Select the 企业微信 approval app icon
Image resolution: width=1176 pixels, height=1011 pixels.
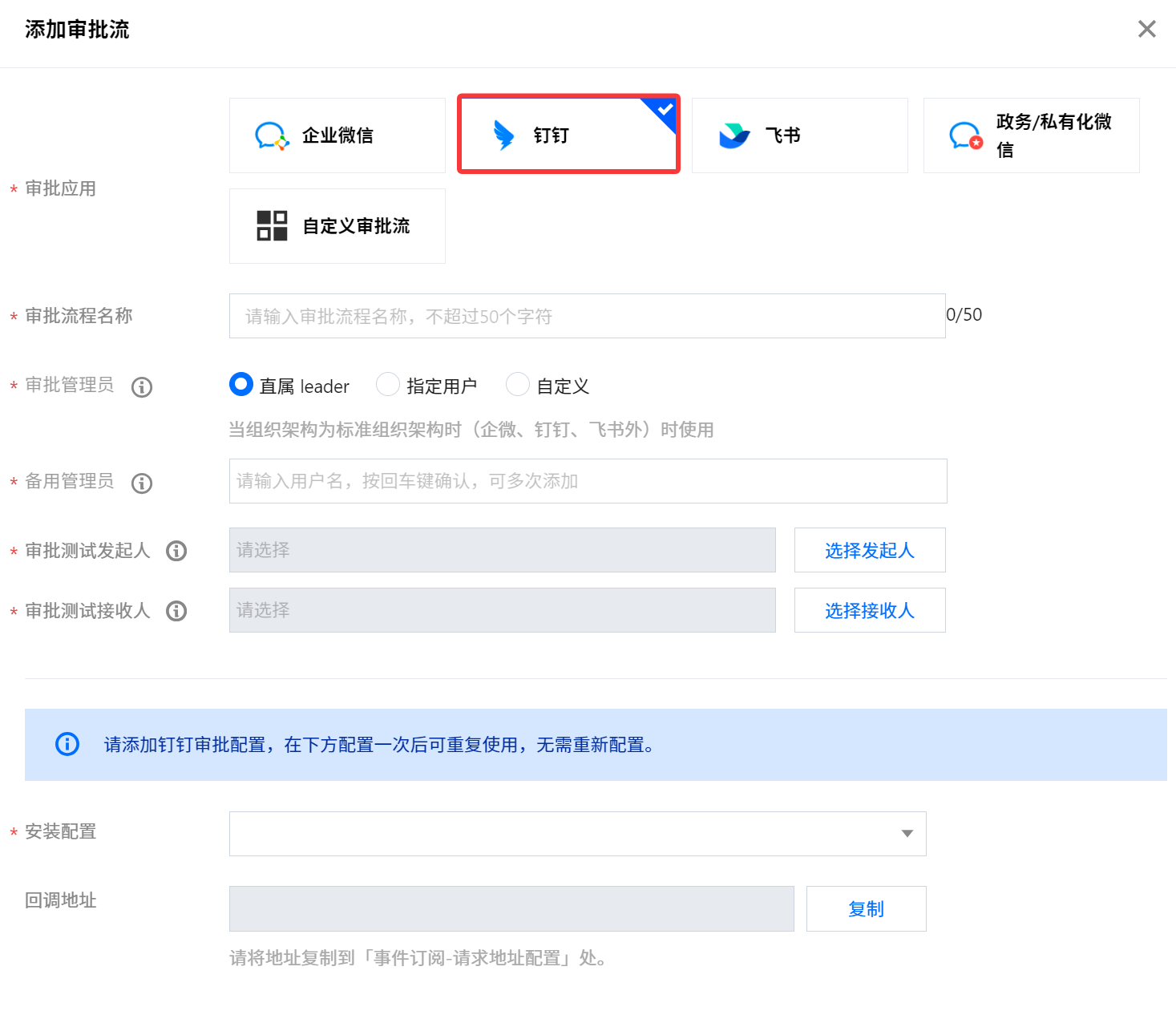click(x=272, y=136)
